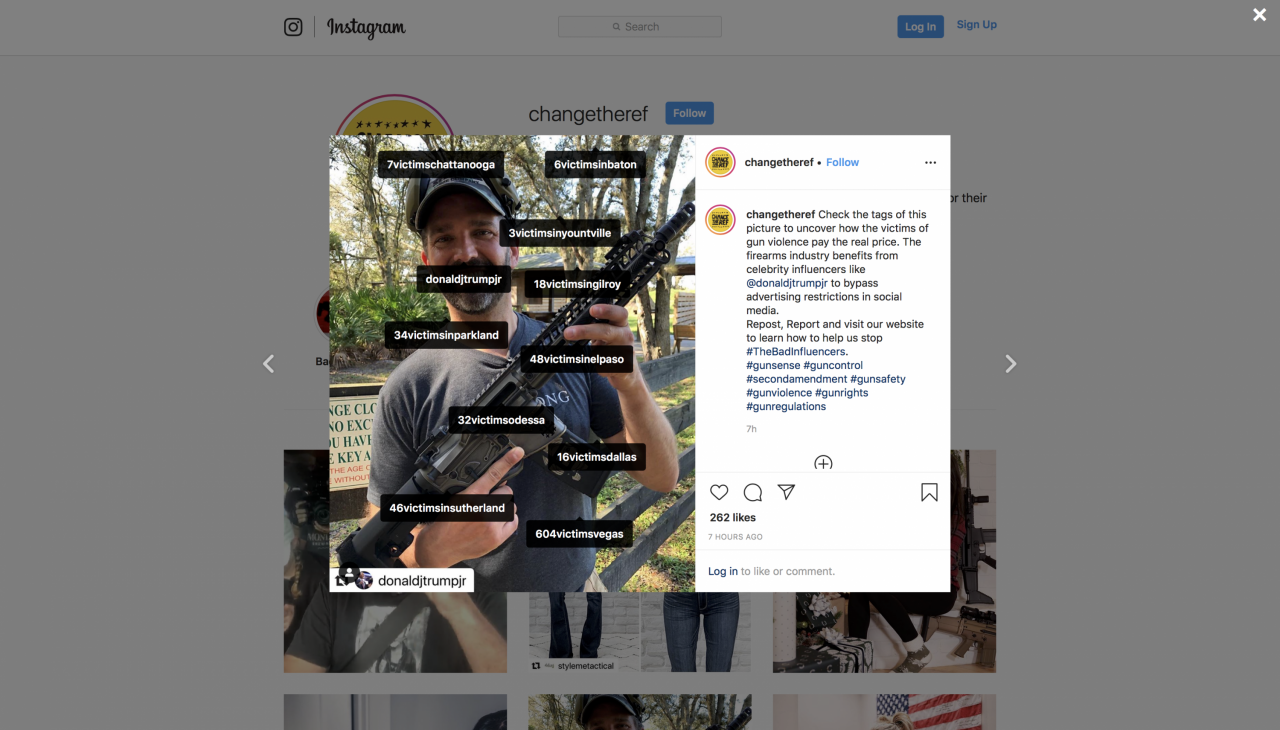
Task: Click the Instagram camera logo icon
Action: pyautogui.click(x=293, y=27)
